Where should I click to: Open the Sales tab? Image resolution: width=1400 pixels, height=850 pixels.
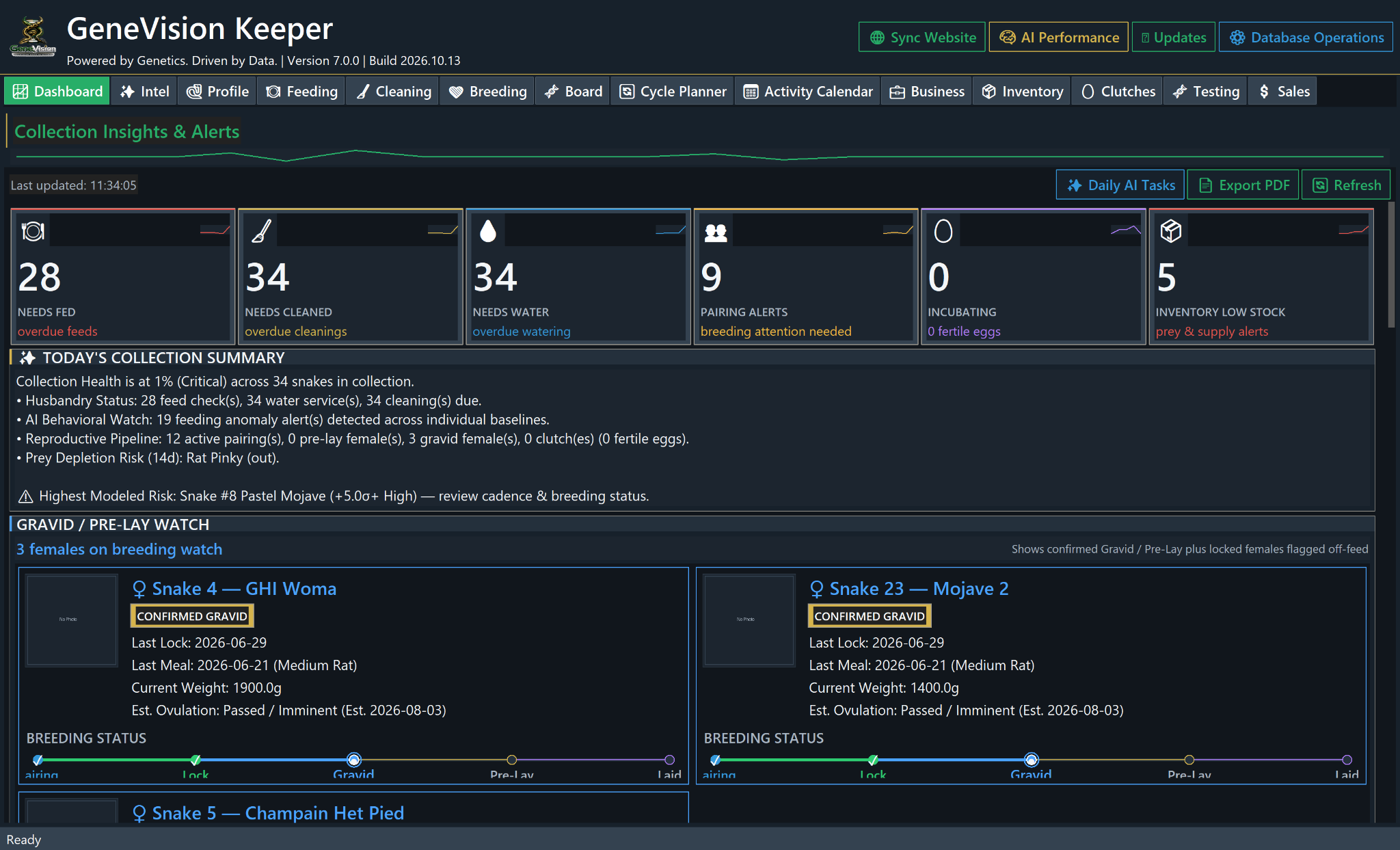(x=1283, y=92)
